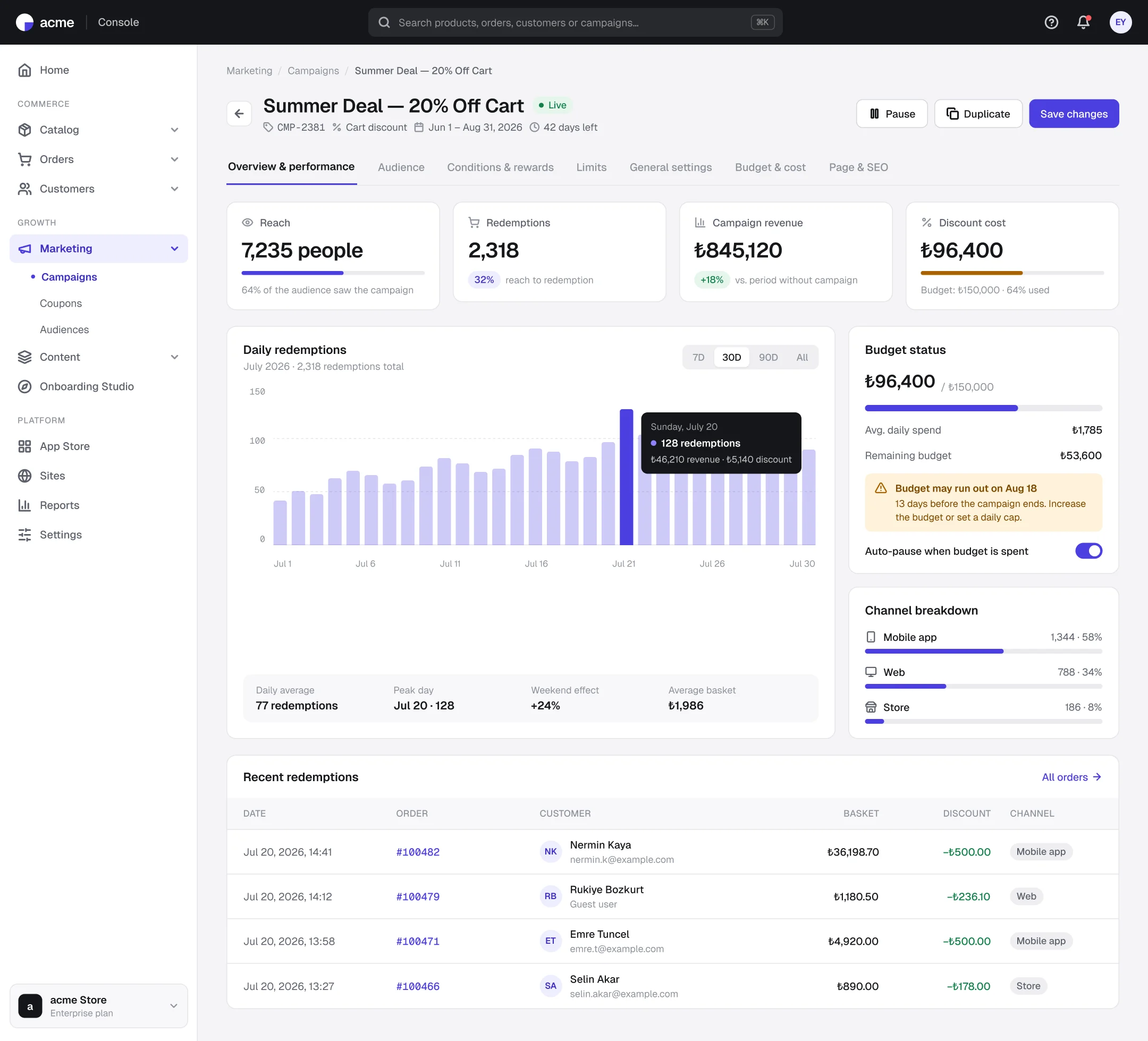Open the Budget & cost tab
This screenshot has height=1041, width=1148.
pyautogui.click(x=770, y=167)
